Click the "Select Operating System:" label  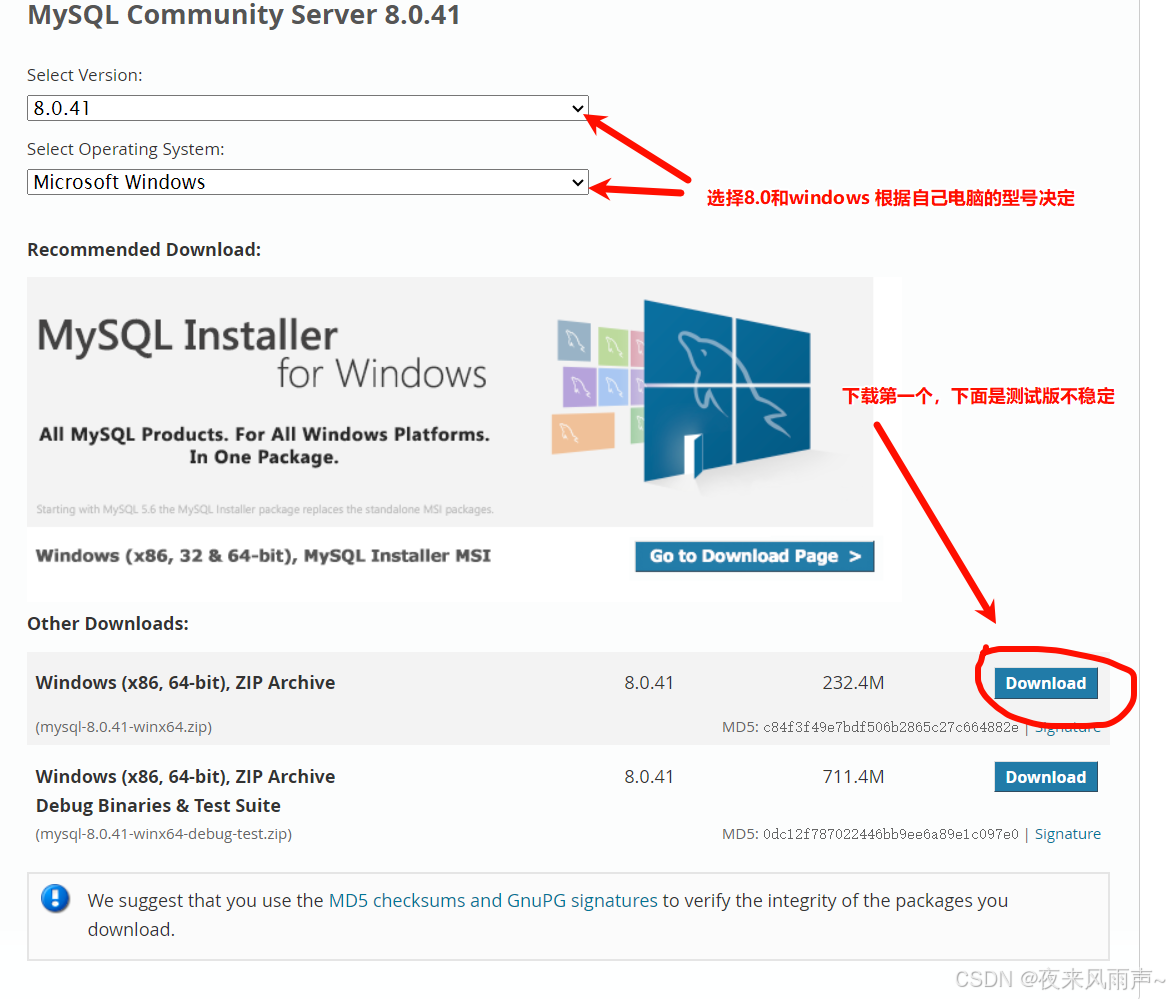(x=125, y=149)
